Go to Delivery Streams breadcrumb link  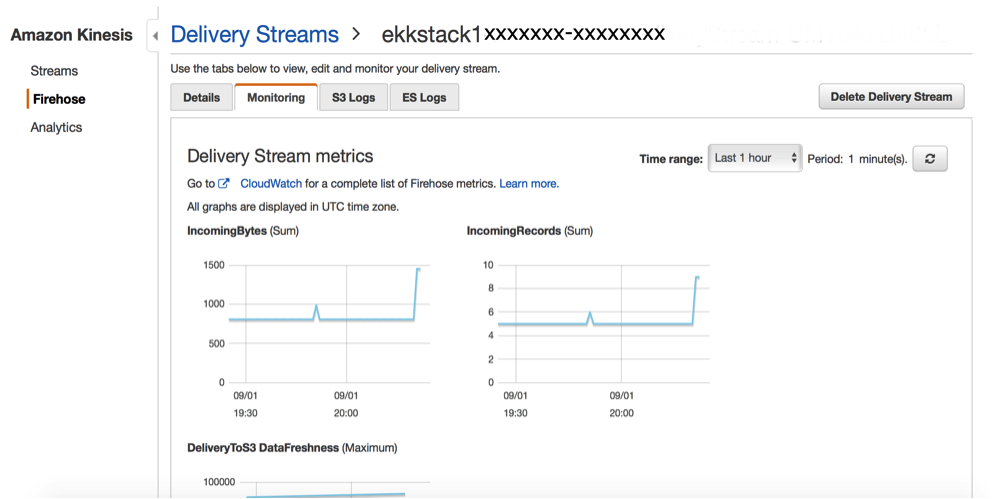click(x=255, y=34)
